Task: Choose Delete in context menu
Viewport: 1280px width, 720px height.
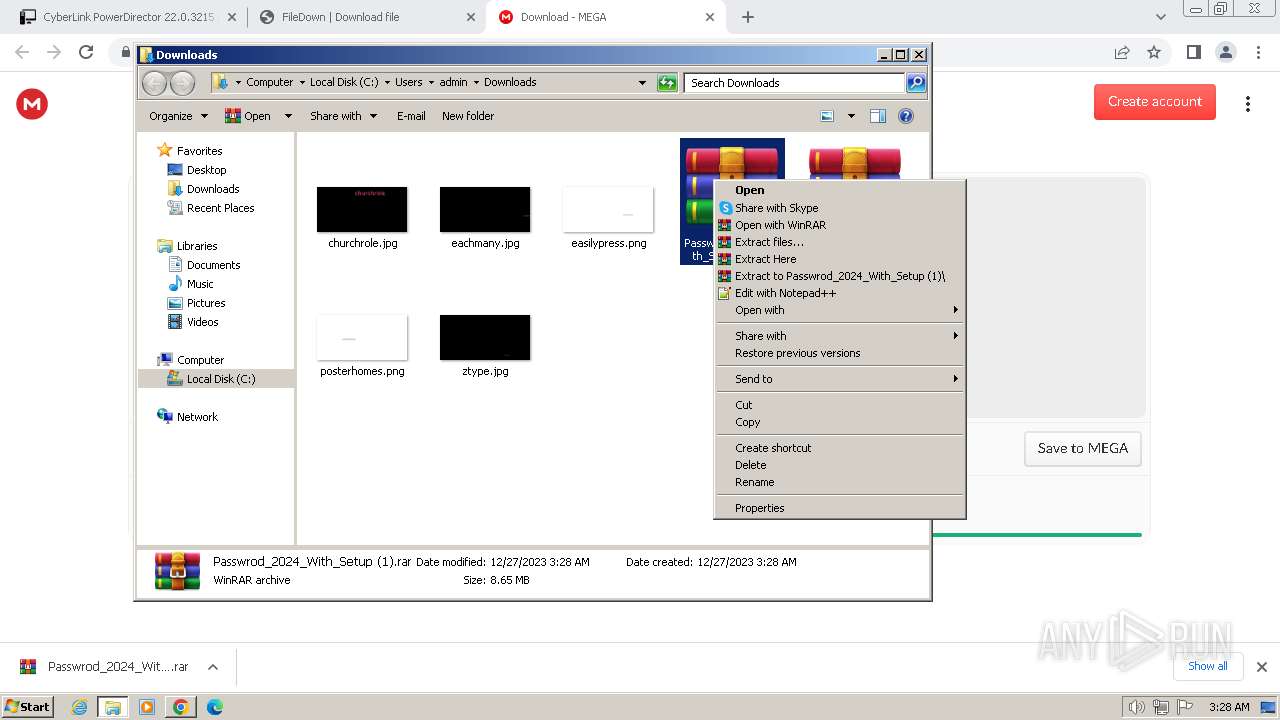Action: [x=839, y=465]
